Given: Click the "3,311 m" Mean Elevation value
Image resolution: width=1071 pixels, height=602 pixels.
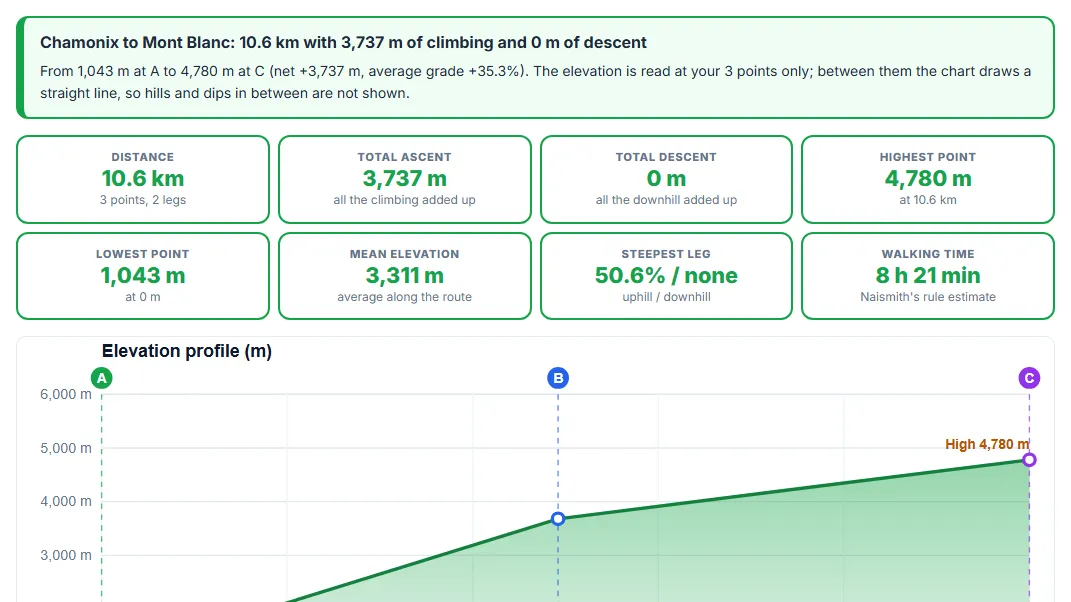Looking at the screenshot, I should coord(404,275).
